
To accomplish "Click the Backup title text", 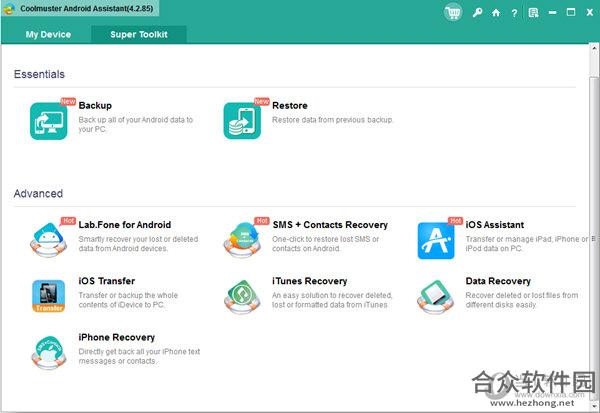I will (95, 105).
